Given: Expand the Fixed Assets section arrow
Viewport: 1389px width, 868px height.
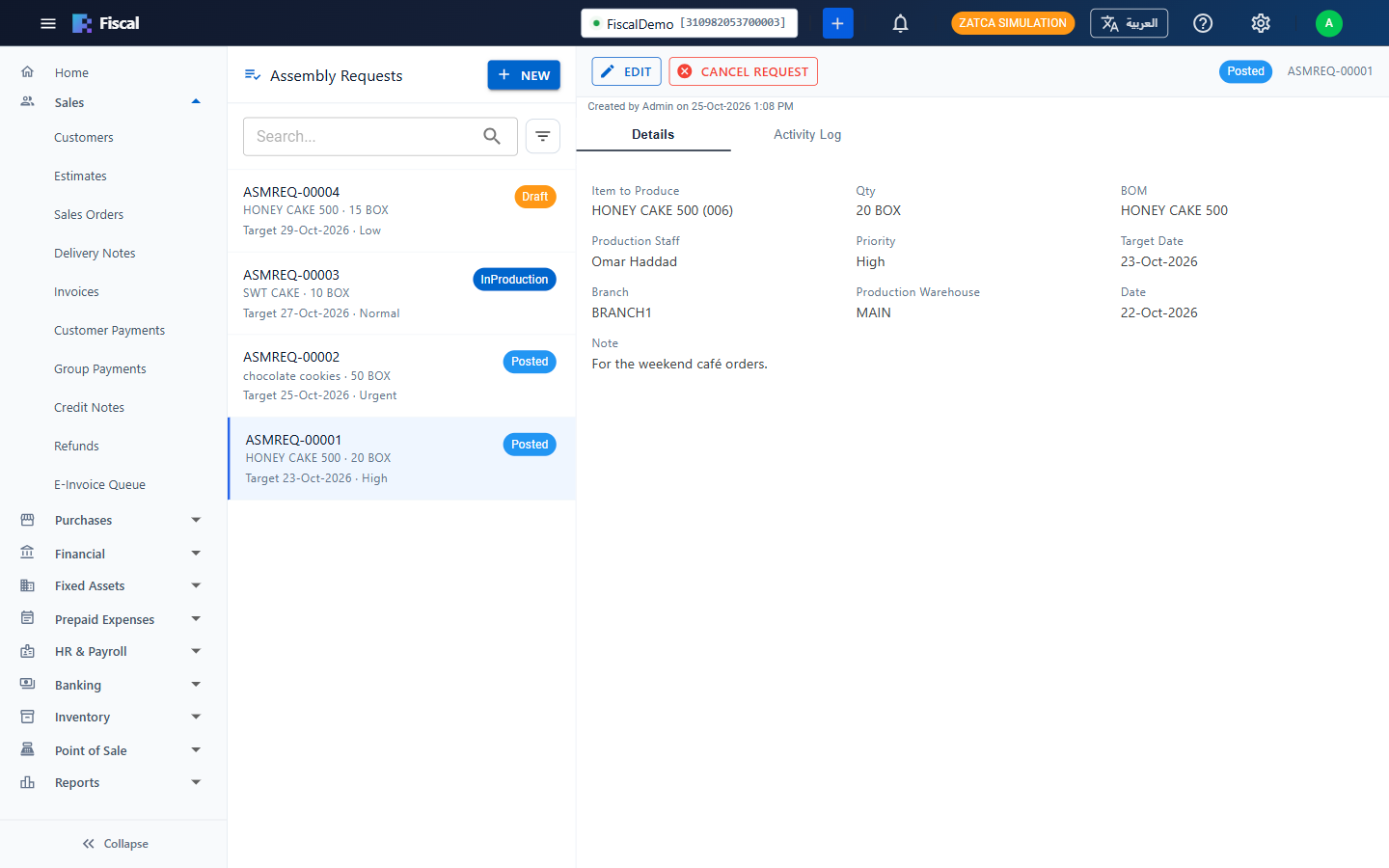Looking at the screenshot, I should (x=196, y=585).
